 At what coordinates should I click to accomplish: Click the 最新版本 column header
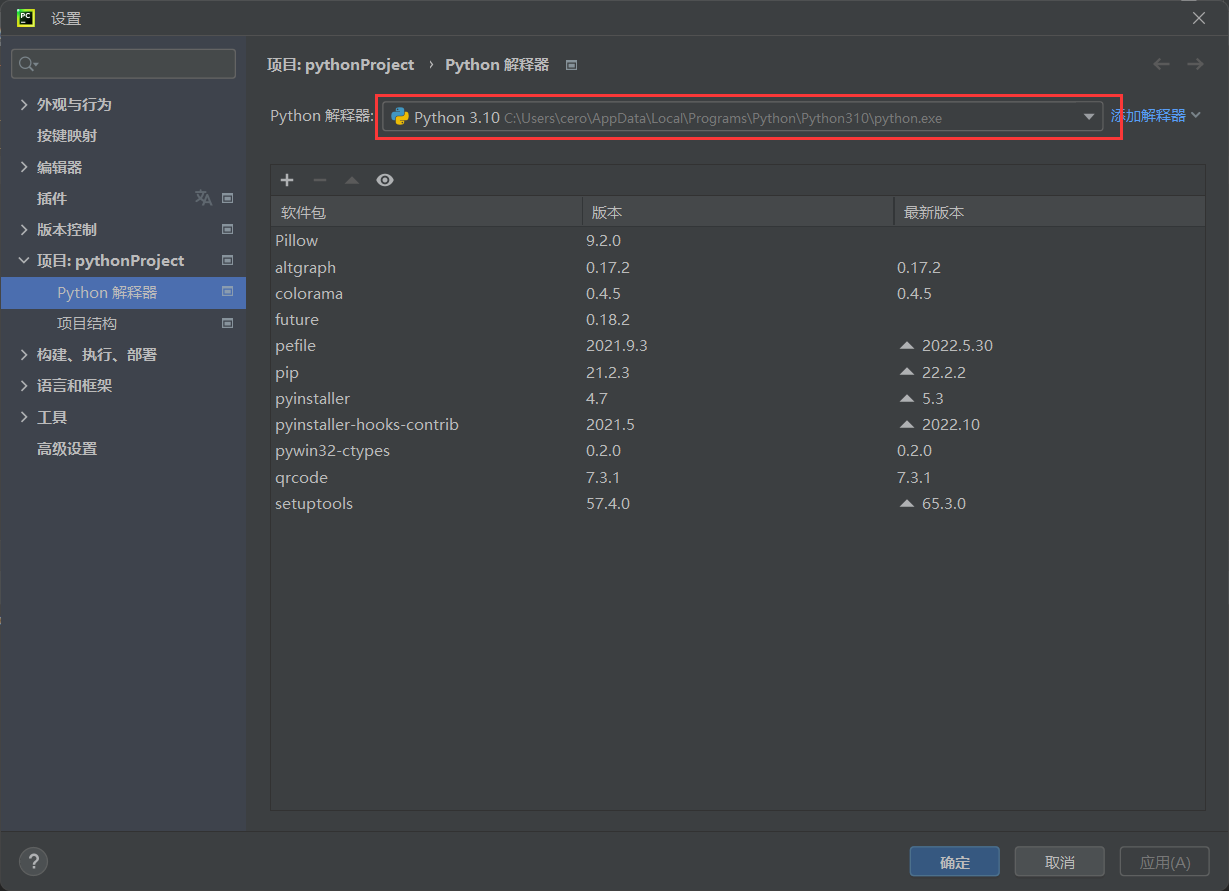[x=1049, y=212]
